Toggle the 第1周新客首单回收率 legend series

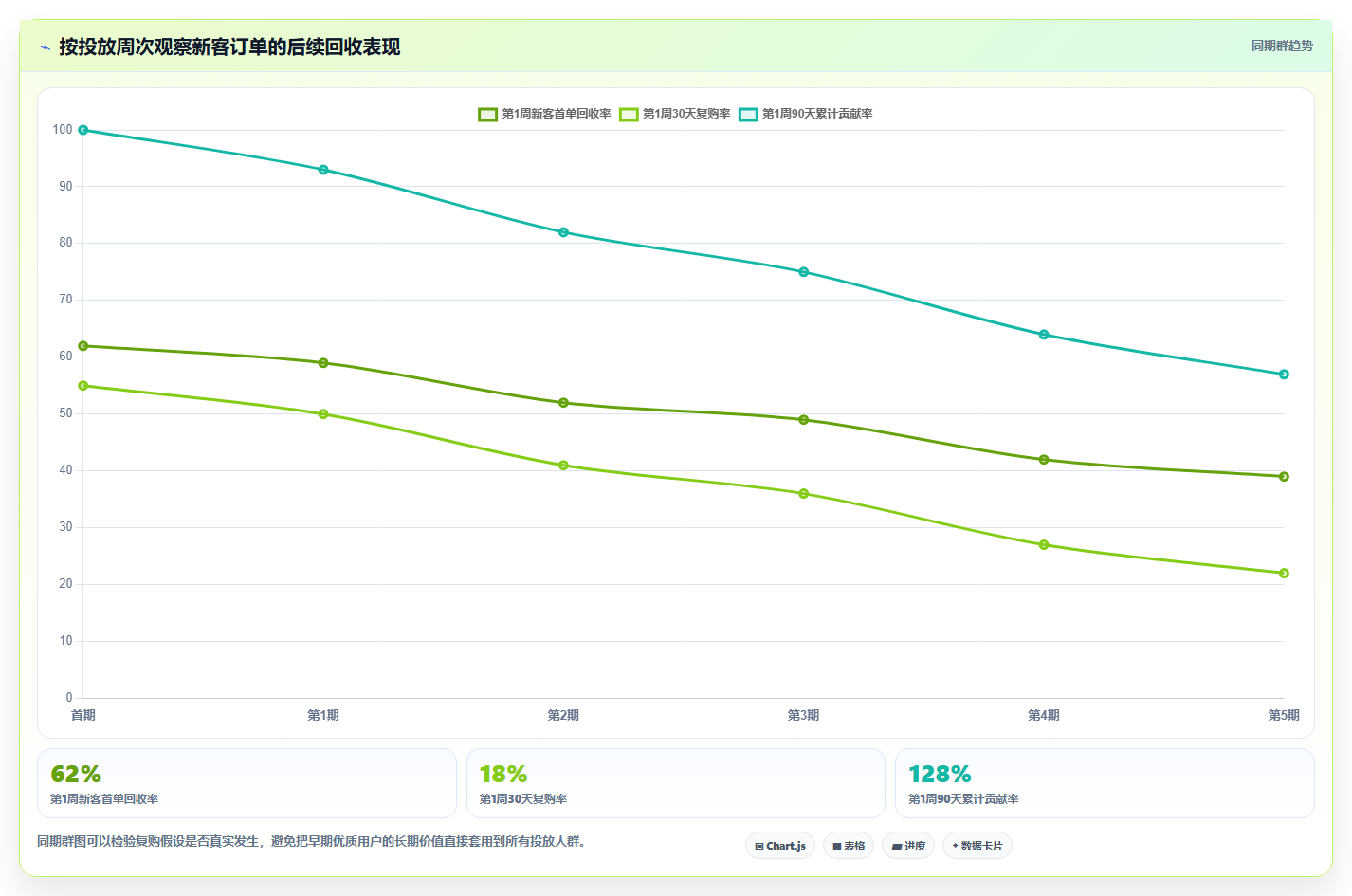click(x=545, y=114)
